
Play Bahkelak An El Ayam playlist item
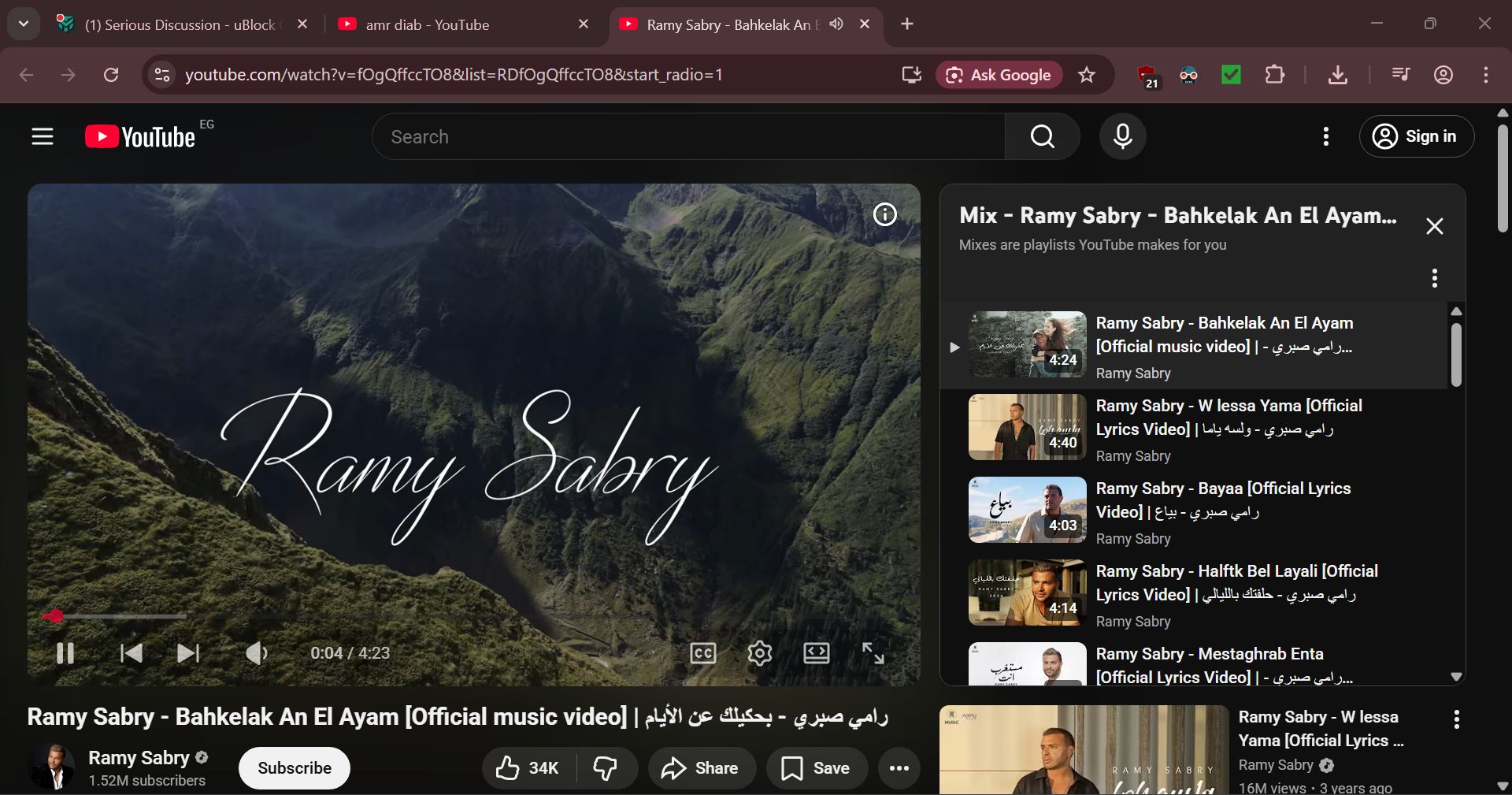pos(1194,346)
